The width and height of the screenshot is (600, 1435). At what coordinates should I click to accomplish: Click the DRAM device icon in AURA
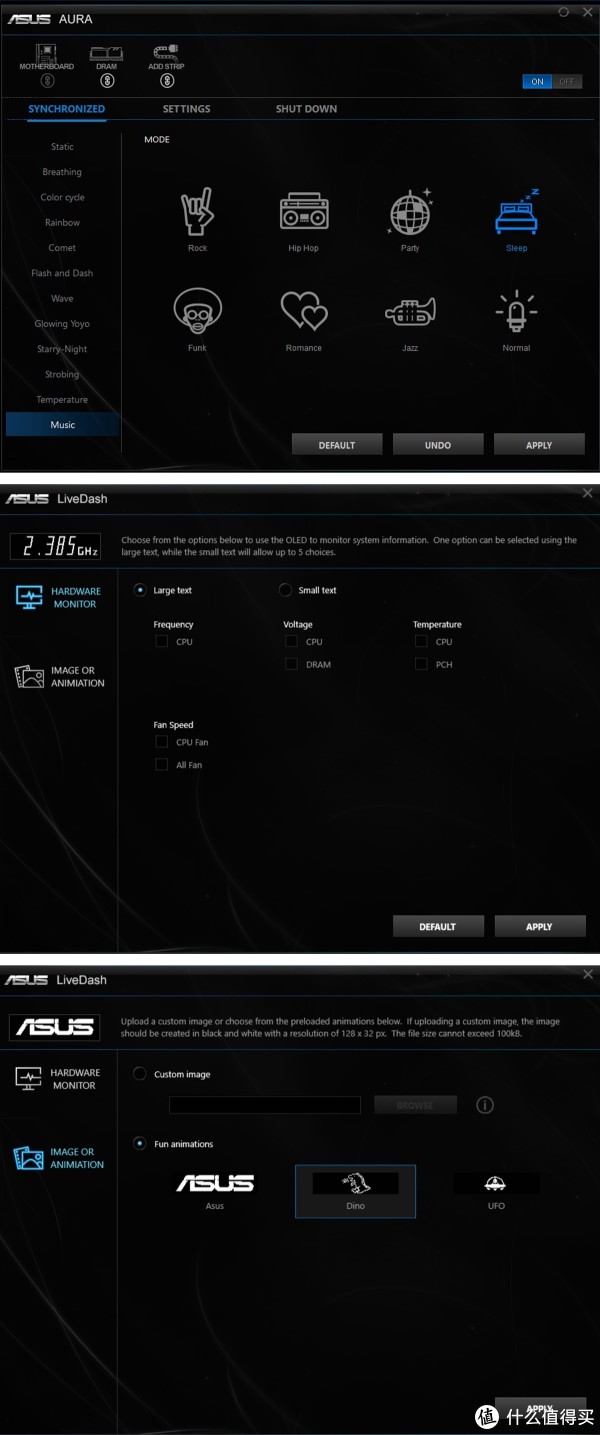[106, 53]
